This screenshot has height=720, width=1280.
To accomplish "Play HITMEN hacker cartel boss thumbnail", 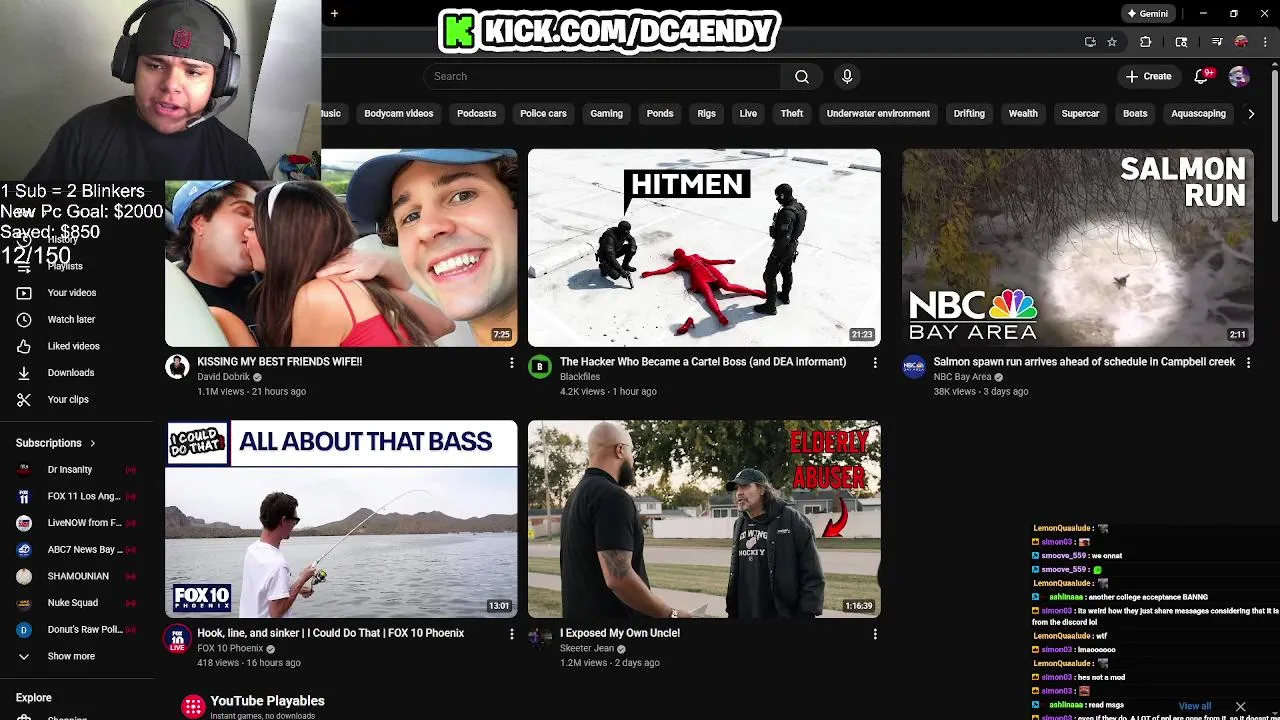I will 704,248.
